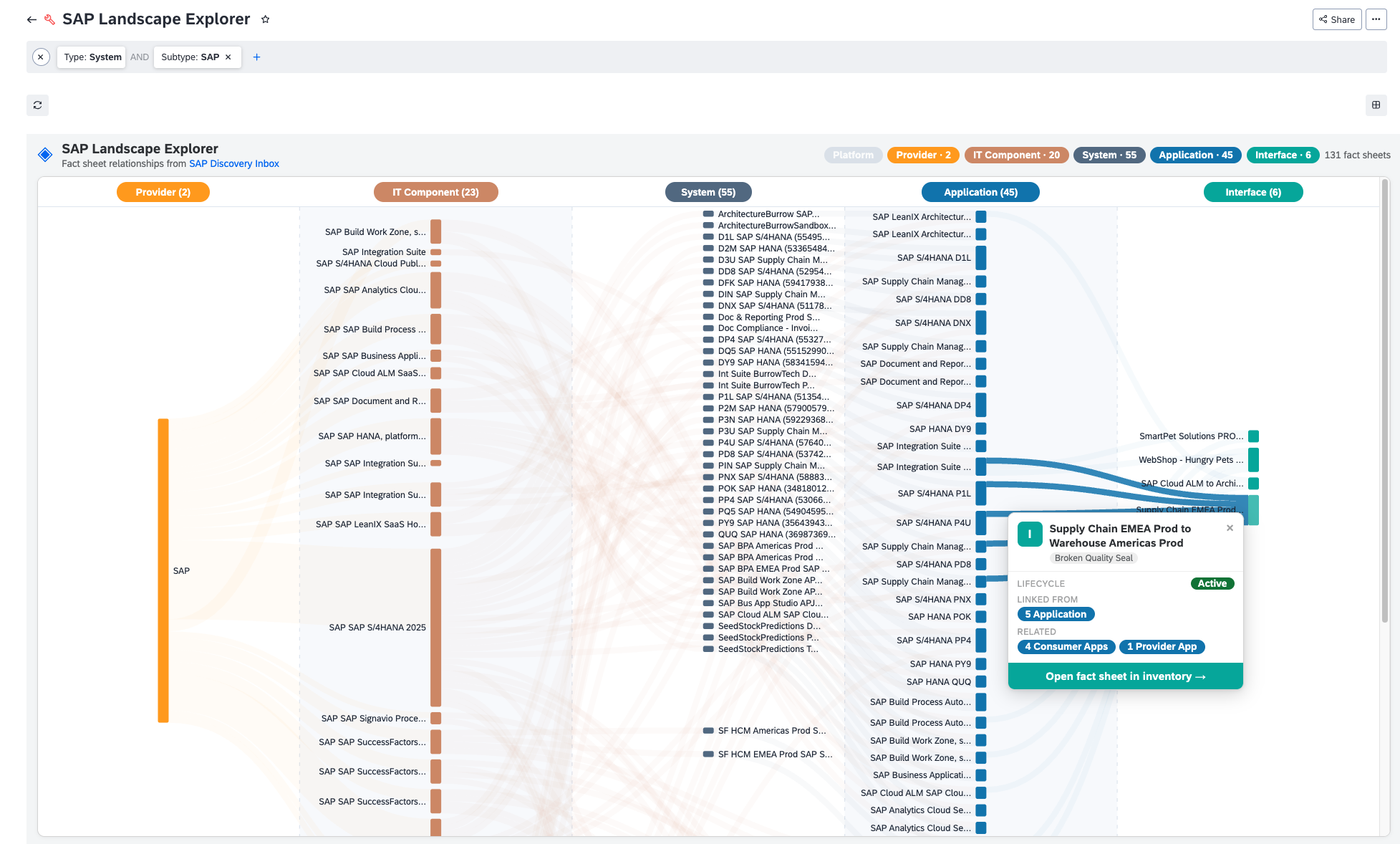Refresh the landscape diagram

[x=37, y=105]
